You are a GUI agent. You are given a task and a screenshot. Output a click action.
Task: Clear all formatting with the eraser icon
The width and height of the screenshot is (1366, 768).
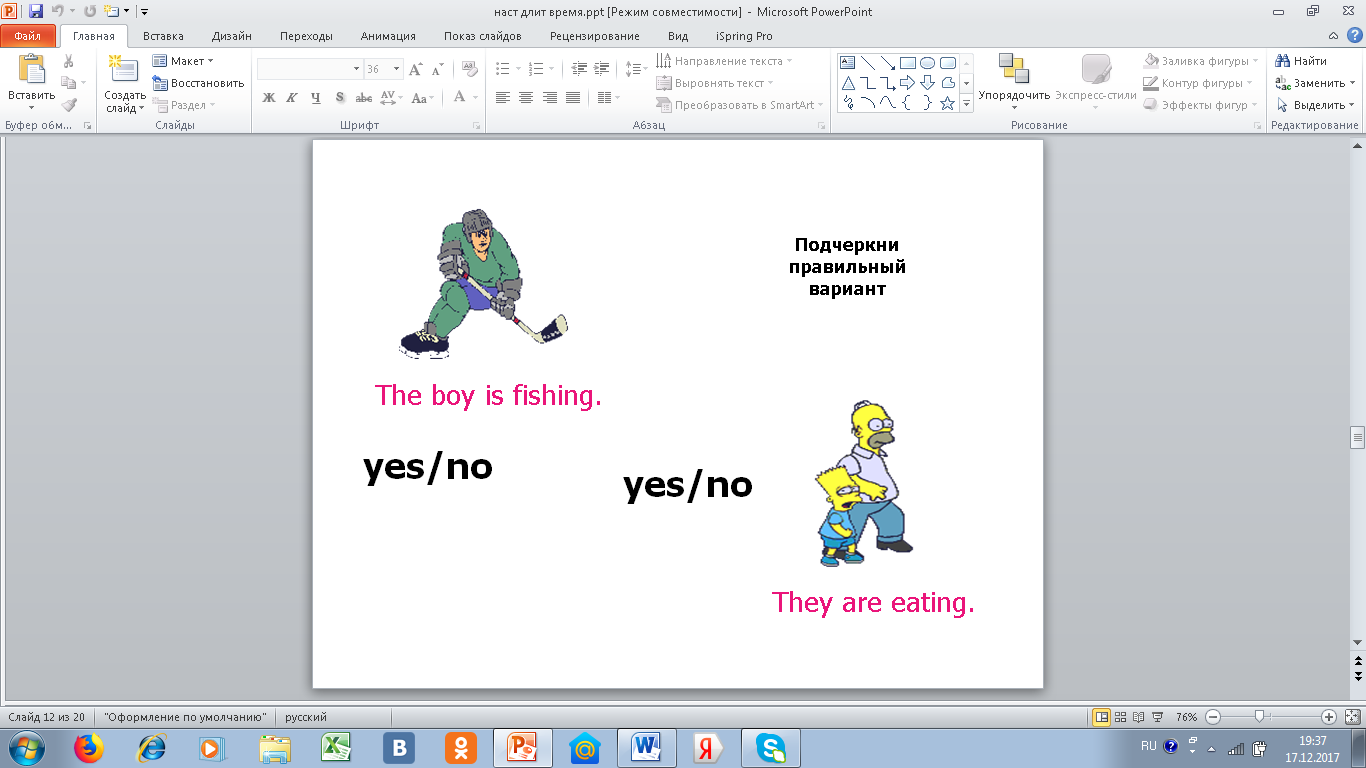pyautogui.click(x=470, y=69)
